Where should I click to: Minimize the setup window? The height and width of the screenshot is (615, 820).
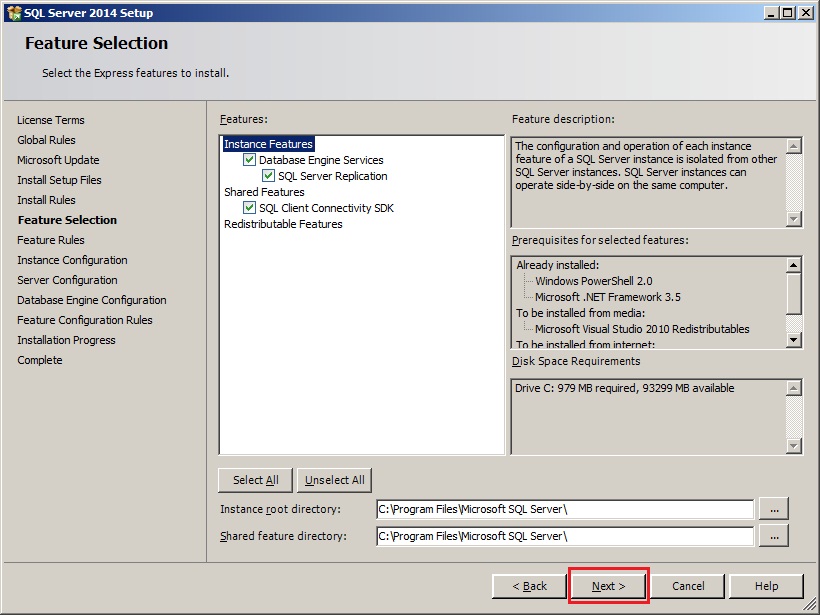pos(771,13)
